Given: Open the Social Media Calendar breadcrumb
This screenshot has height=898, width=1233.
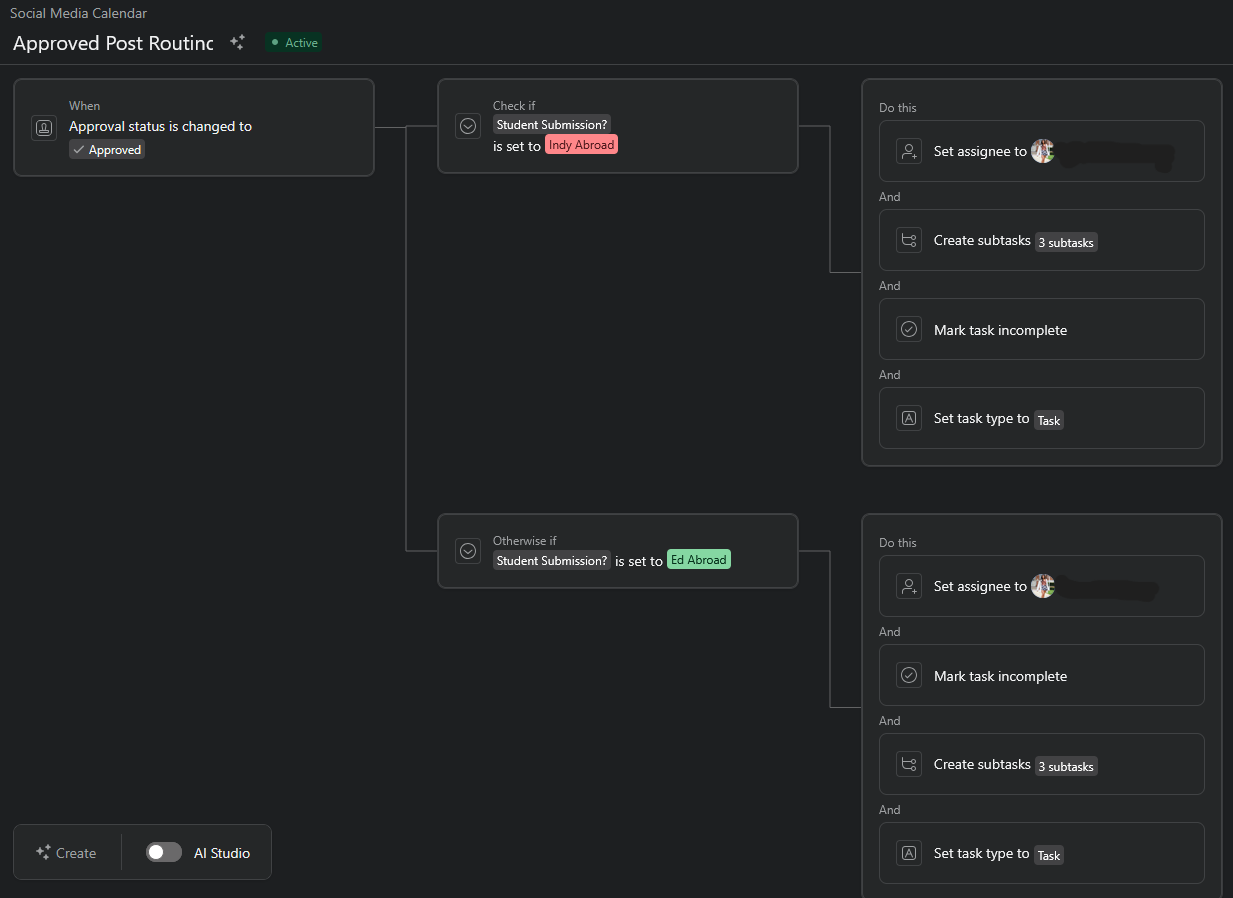Looking at the screenshot, I should pyautogui.click(x=78, y=13).
